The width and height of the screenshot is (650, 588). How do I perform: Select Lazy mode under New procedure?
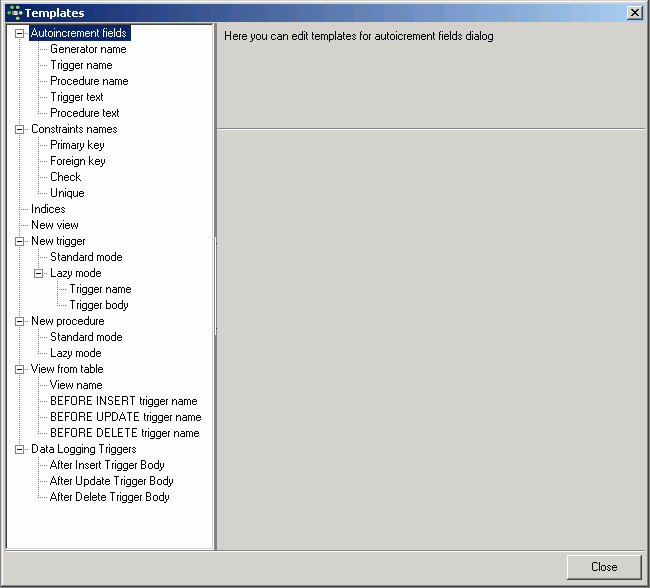pyautogui.click(x=75, y=353)
